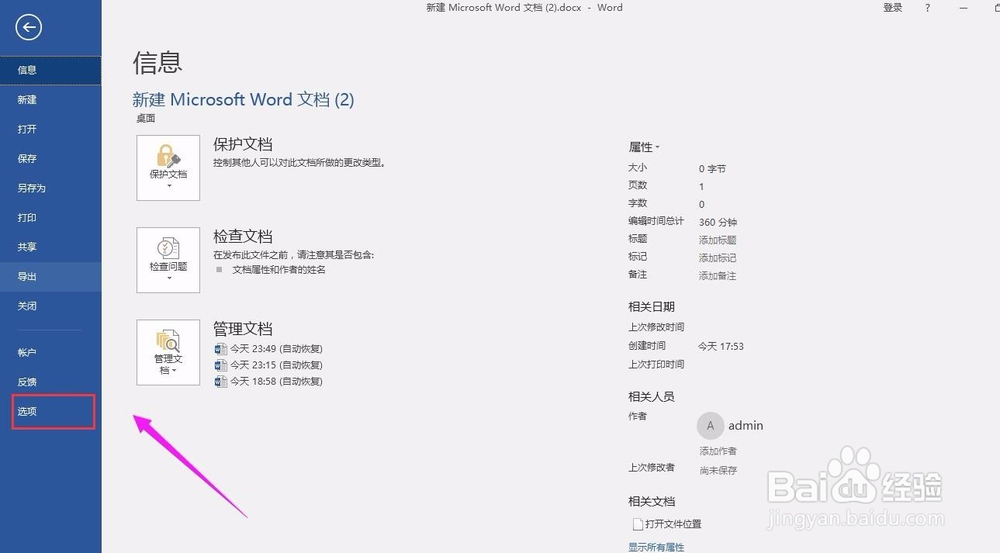The height and width of the screenshot is (553, 1000).
Task: Open the 检查问题 document icon button
Action: (x=168, y=260)
